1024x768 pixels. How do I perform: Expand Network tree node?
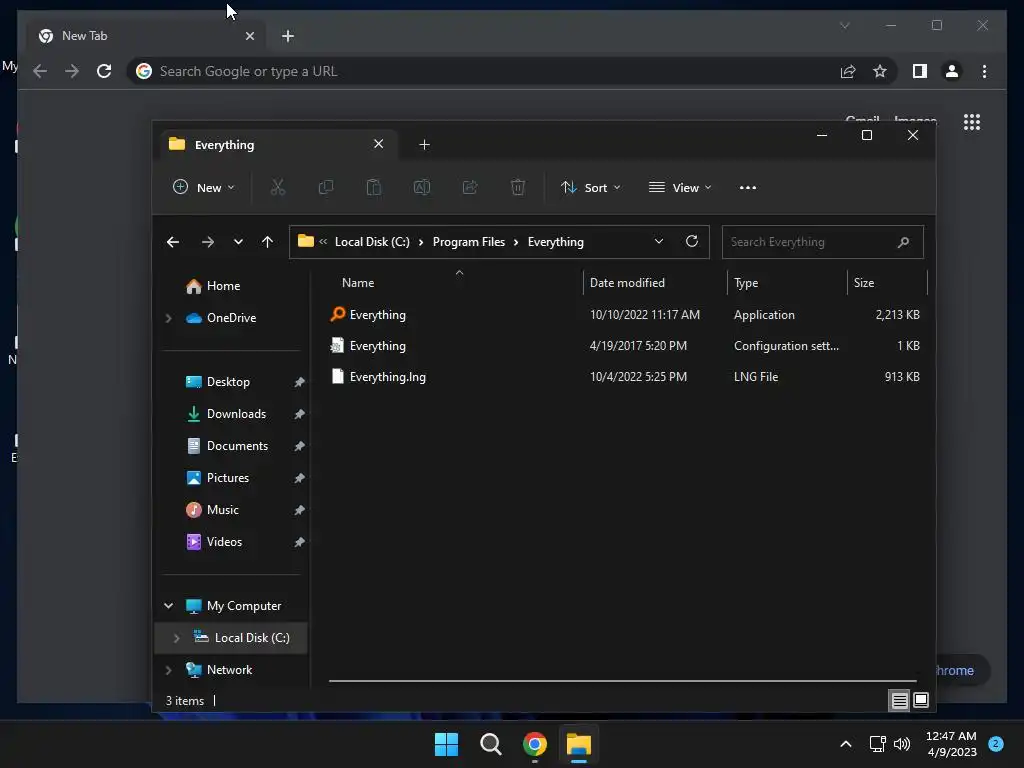tap(168, 670)
